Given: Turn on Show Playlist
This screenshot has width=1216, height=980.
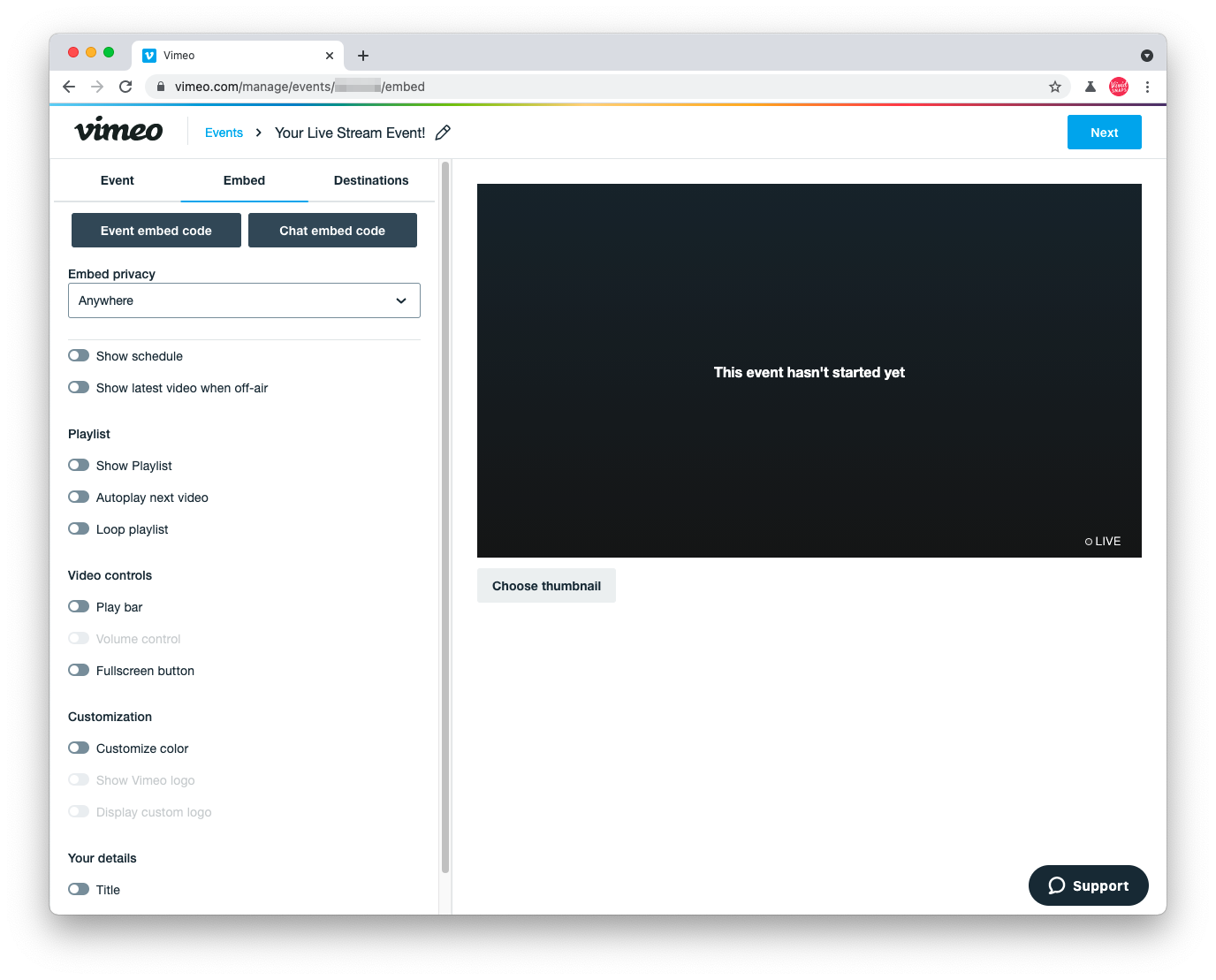Looking at the screenshot, I should [79, 465].
